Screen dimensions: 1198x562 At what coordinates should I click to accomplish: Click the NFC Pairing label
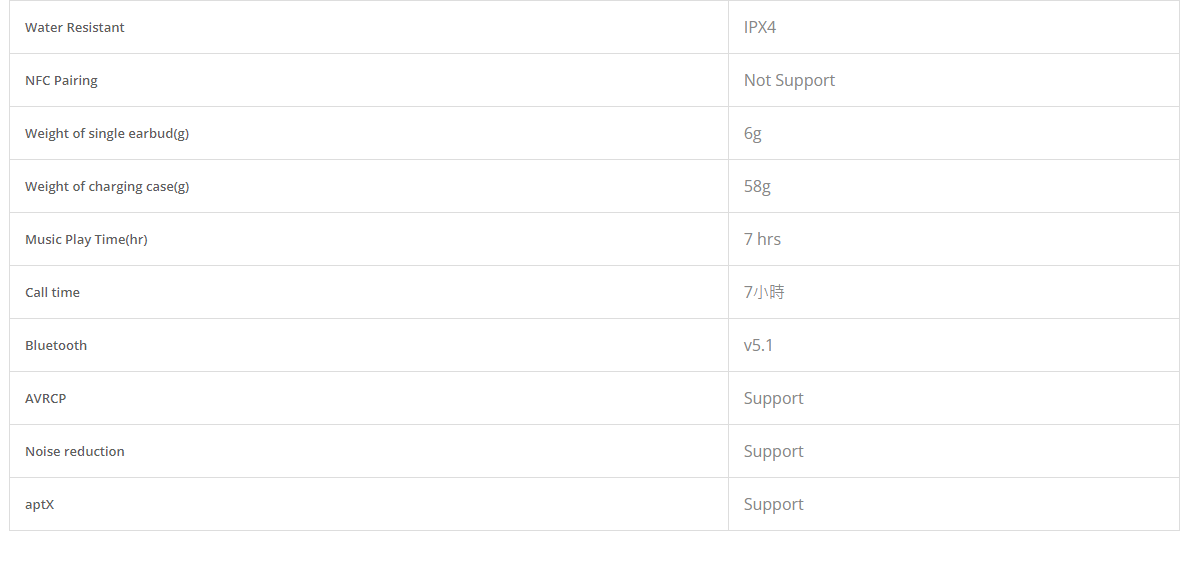click(61, 80)
